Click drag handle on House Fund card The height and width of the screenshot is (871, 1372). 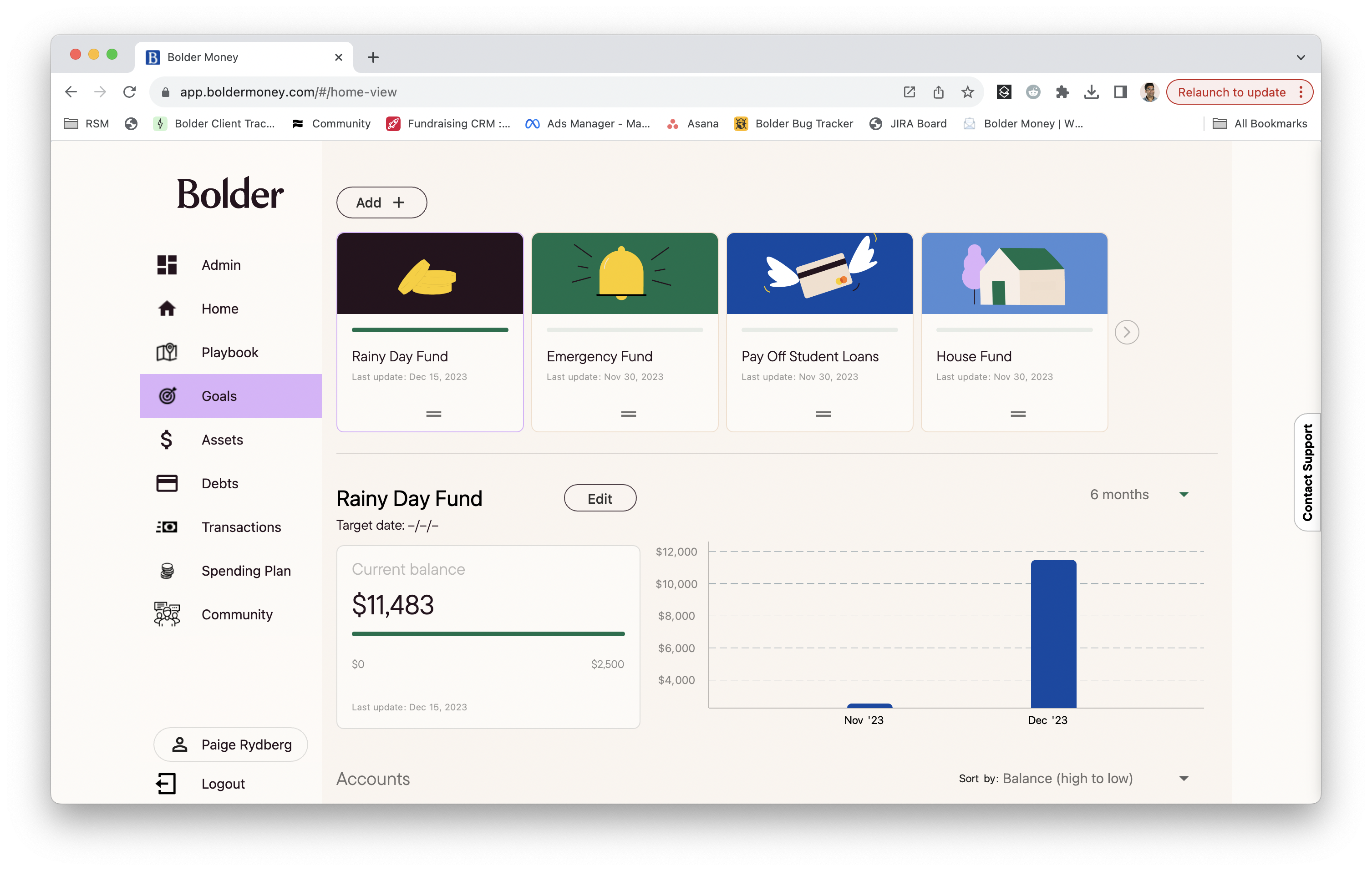[x=1018, y=414]
